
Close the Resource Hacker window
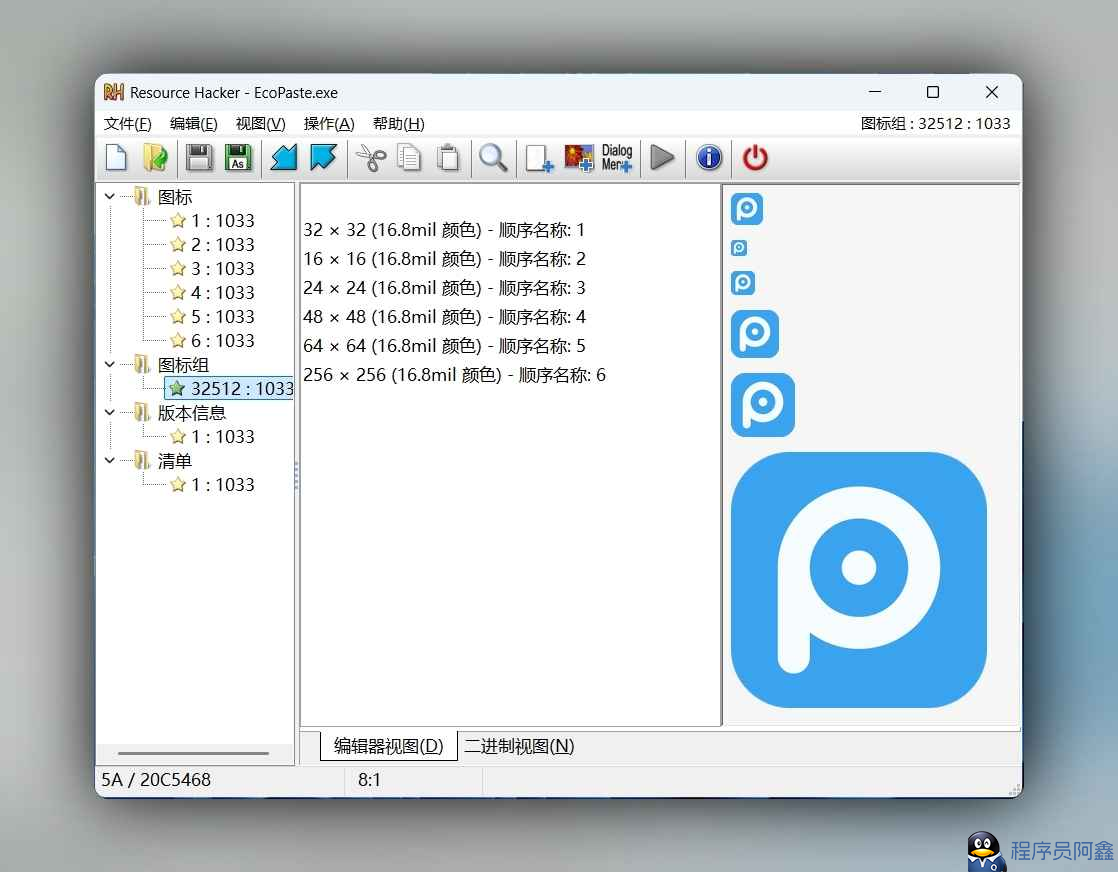coord(992,92)
